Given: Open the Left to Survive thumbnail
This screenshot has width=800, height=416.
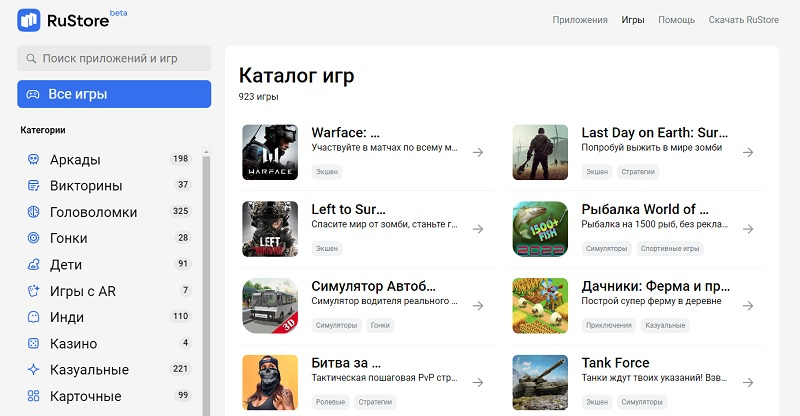Looking at the screenshot, I should 270,229.
